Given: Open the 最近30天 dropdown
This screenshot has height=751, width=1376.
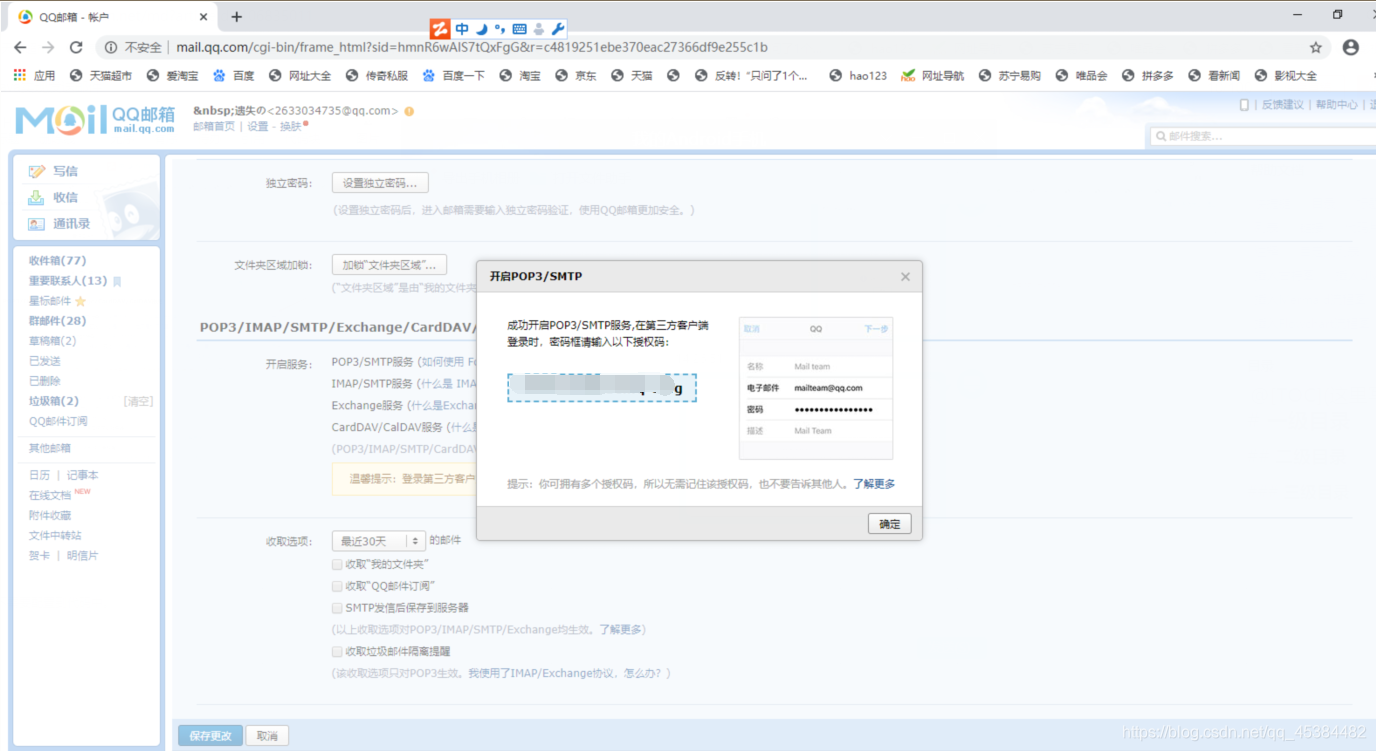Looking at the screenshot, I should [x=379, y=541].
